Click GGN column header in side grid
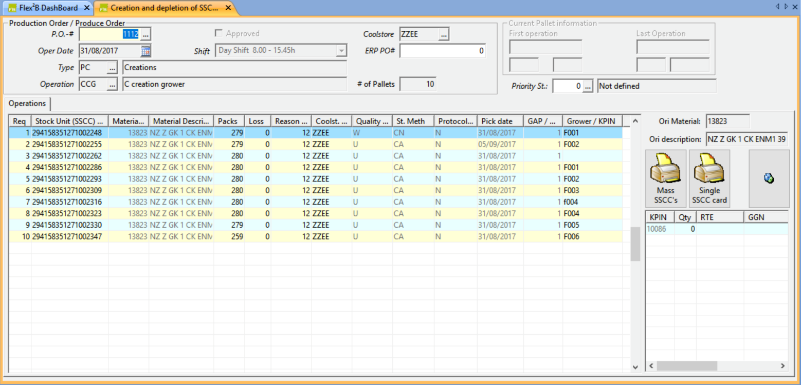801x385 pixels. [x=766, y=217]
